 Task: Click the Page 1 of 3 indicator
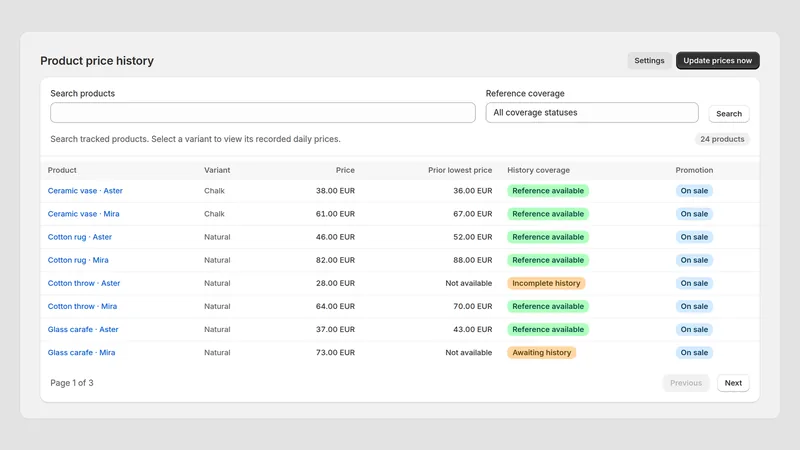tap(72, 383)
